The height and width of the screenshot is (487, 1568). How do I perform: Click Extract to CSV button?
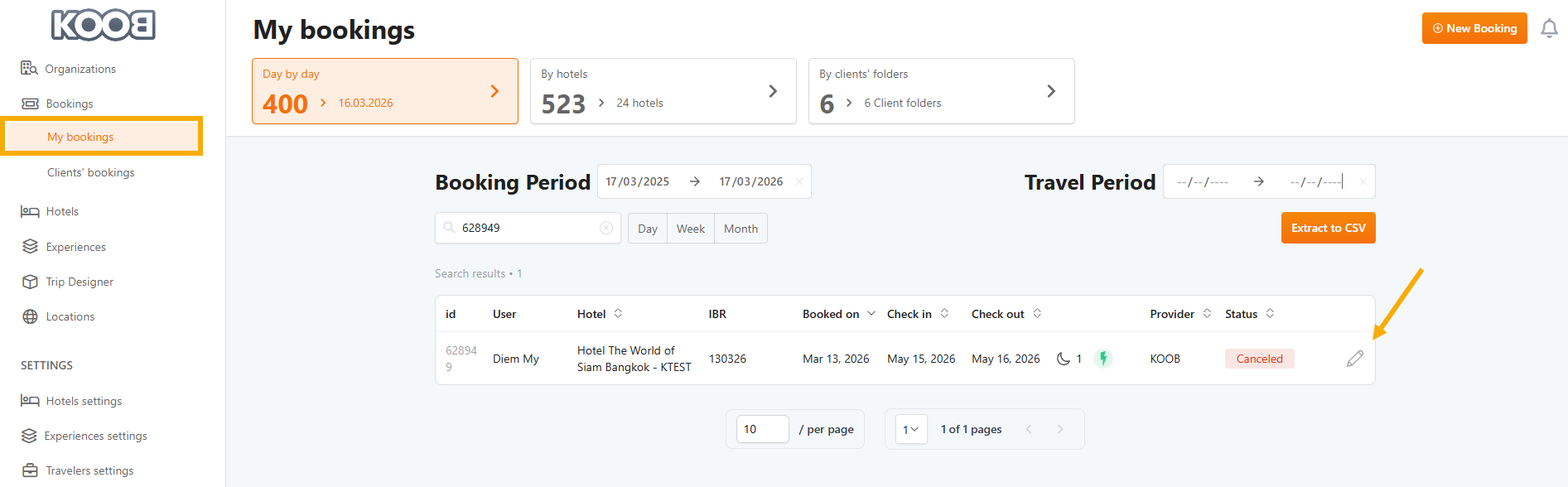point(1328,228)
